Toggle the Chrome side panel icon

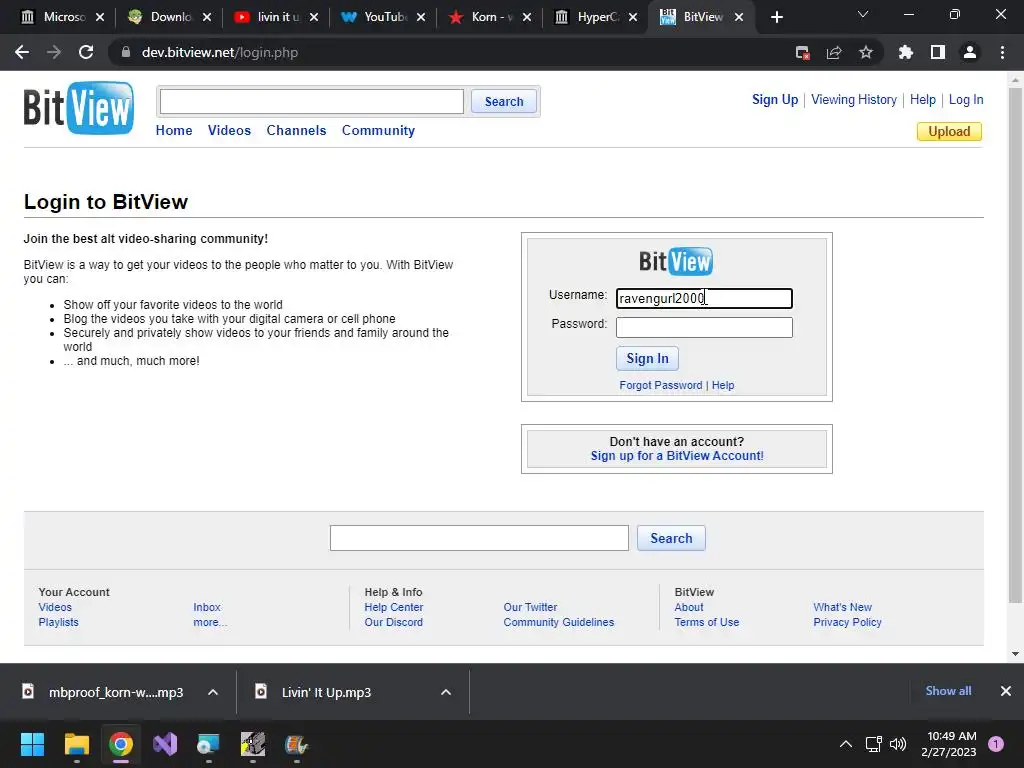click(x=938, y=52)
